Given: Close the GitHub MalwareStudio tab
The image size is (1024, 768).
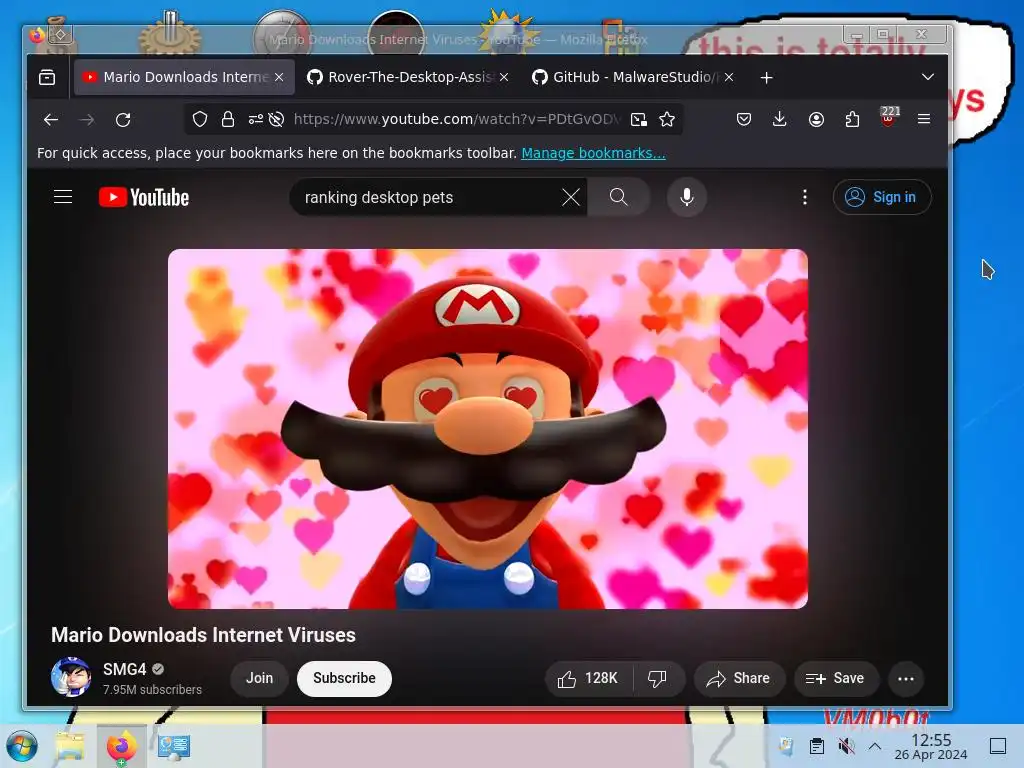Looking at the screenshot, I should 729,77.
